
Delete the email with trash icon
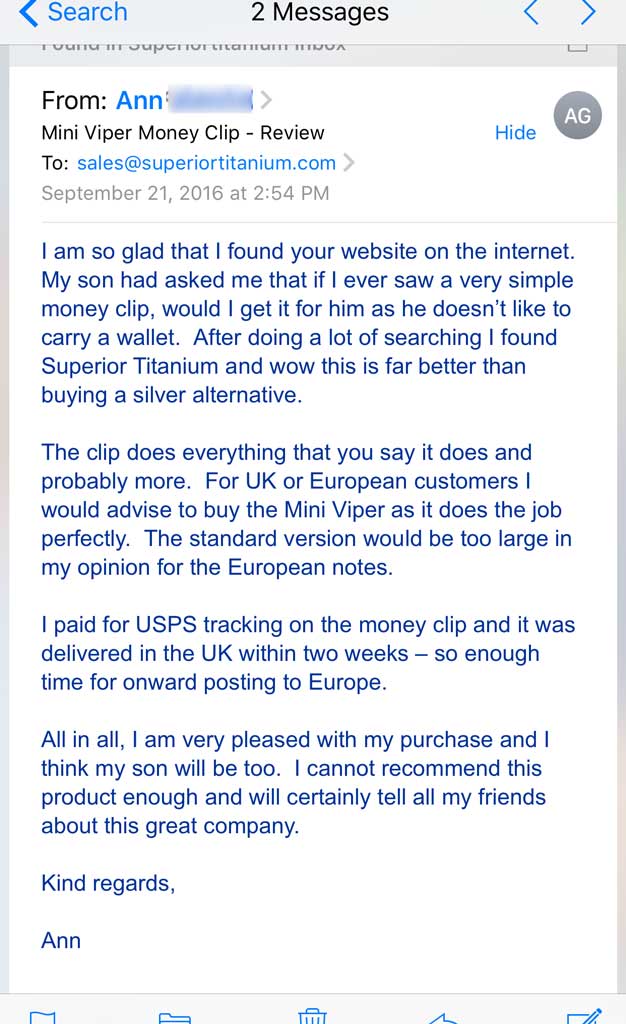[312, 1016]
